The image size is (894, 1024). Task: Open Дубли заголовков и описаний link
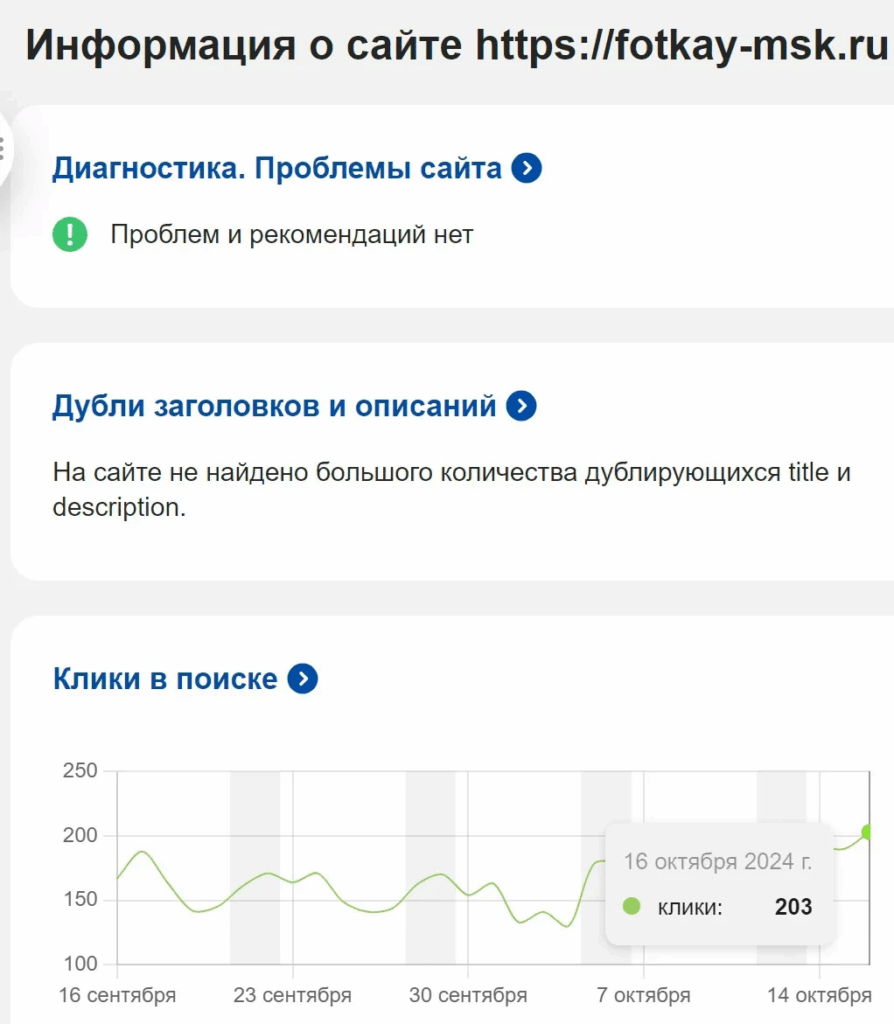274,406
